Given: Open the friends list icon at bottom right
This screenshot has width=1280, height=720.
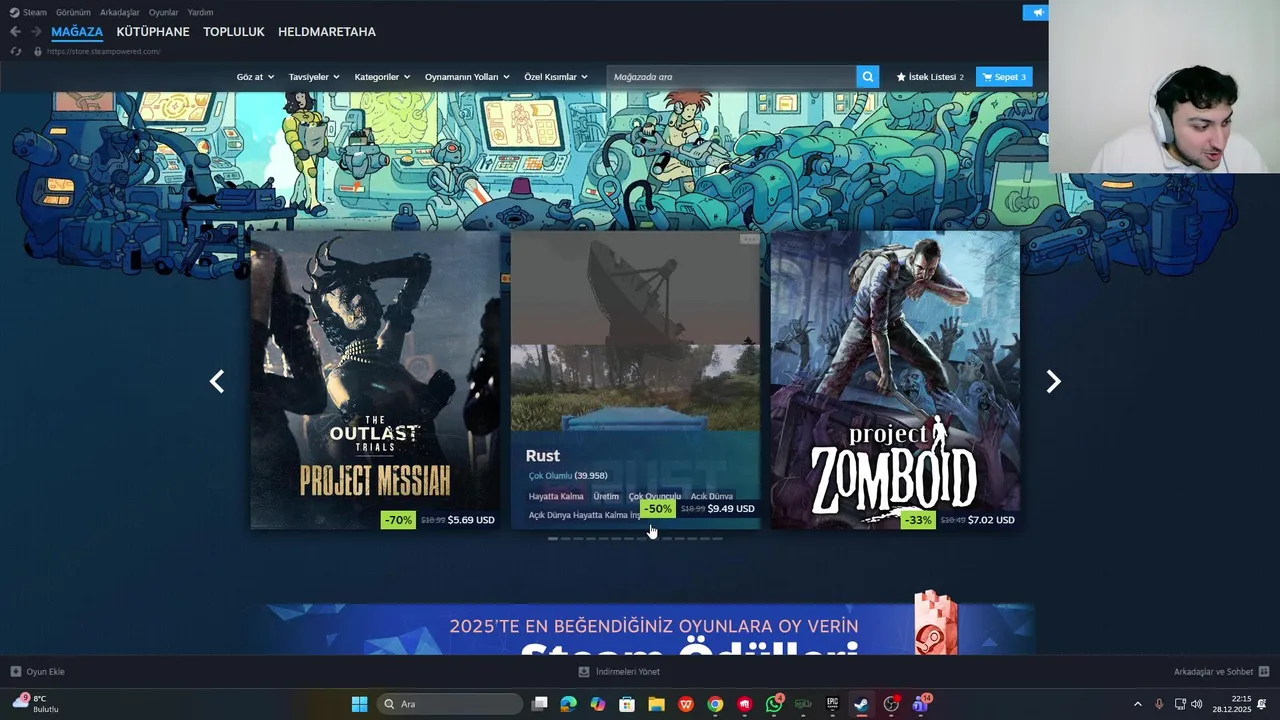Looking at the screenshot, I should 1264,672.
